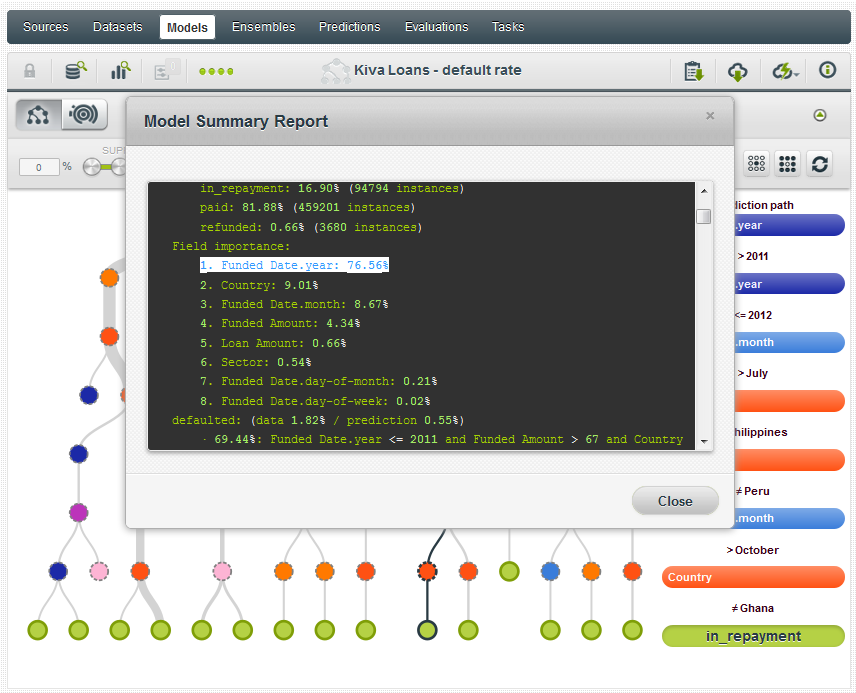Viewport: 856px width, 693px height.
Task: Click the cloud download icon
Action: coord(737,71)
